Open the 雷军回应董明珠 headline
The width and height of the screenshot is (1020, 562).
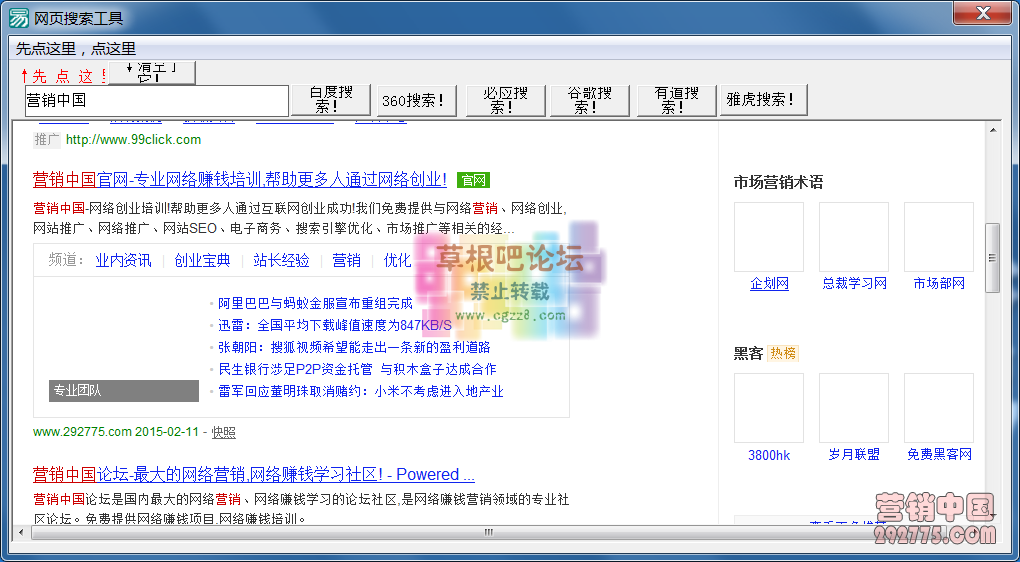coord(361,392)
